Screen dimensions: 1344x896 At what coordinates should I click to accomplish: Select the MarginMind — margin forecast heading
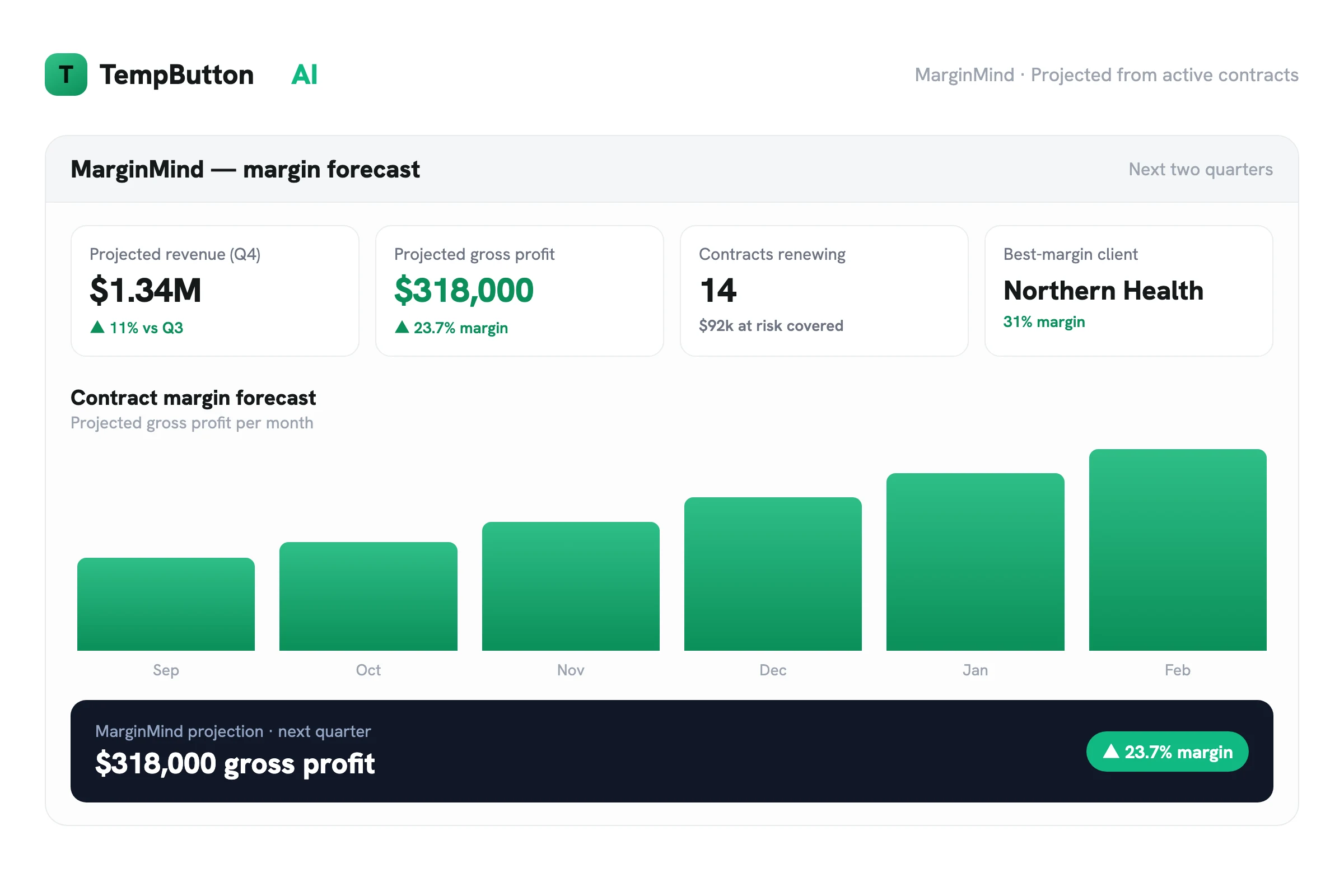(x=245, y=170)
